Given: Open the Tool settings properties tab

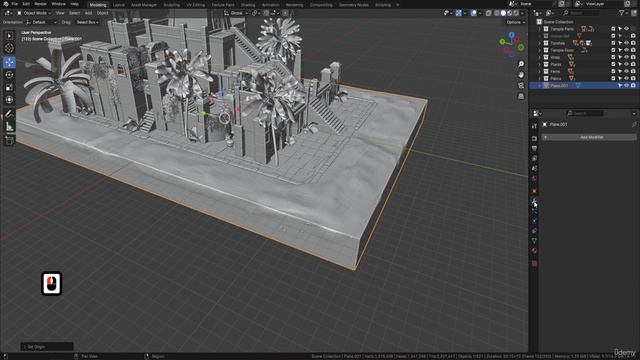Looking at the screenshot, I should (534, 126).
